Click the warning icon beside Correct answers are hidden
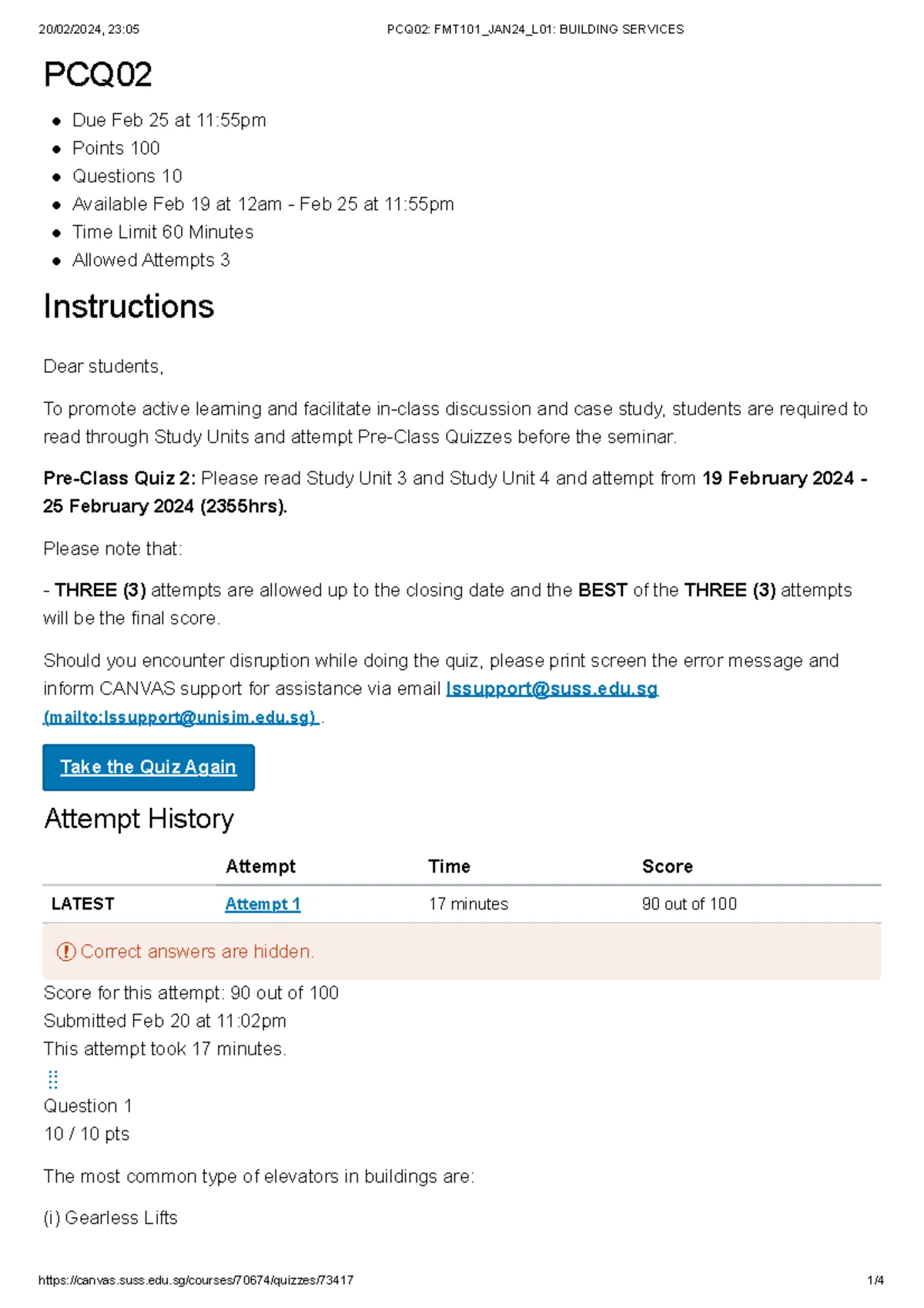This screenshot has height=1308, width=924. (66, 951)
